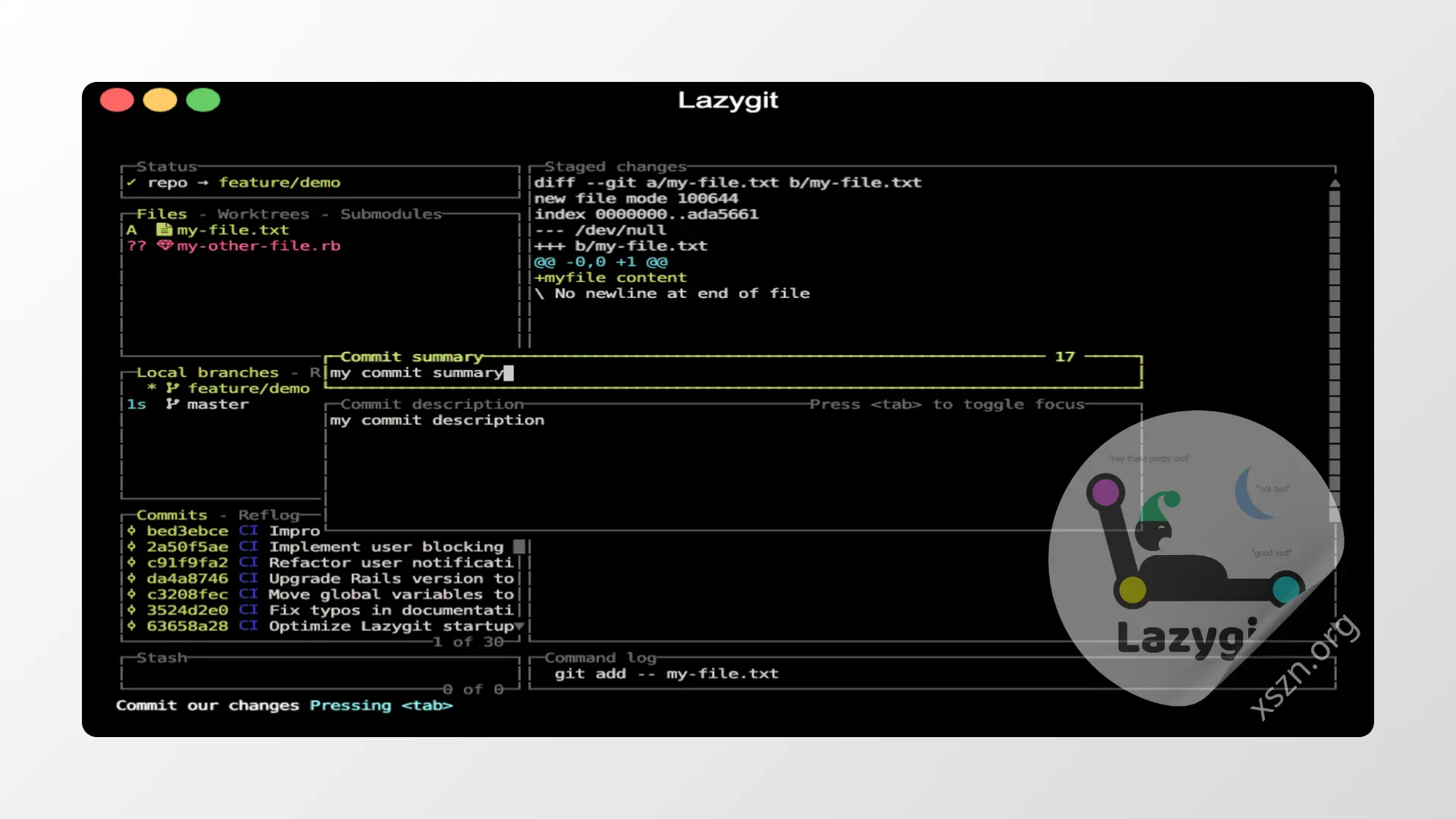Screen dimensions: 1456x819
Task: Click the CI label on commit 2a50f5ae
Action: pyautogui.click(x=249, y=547)
